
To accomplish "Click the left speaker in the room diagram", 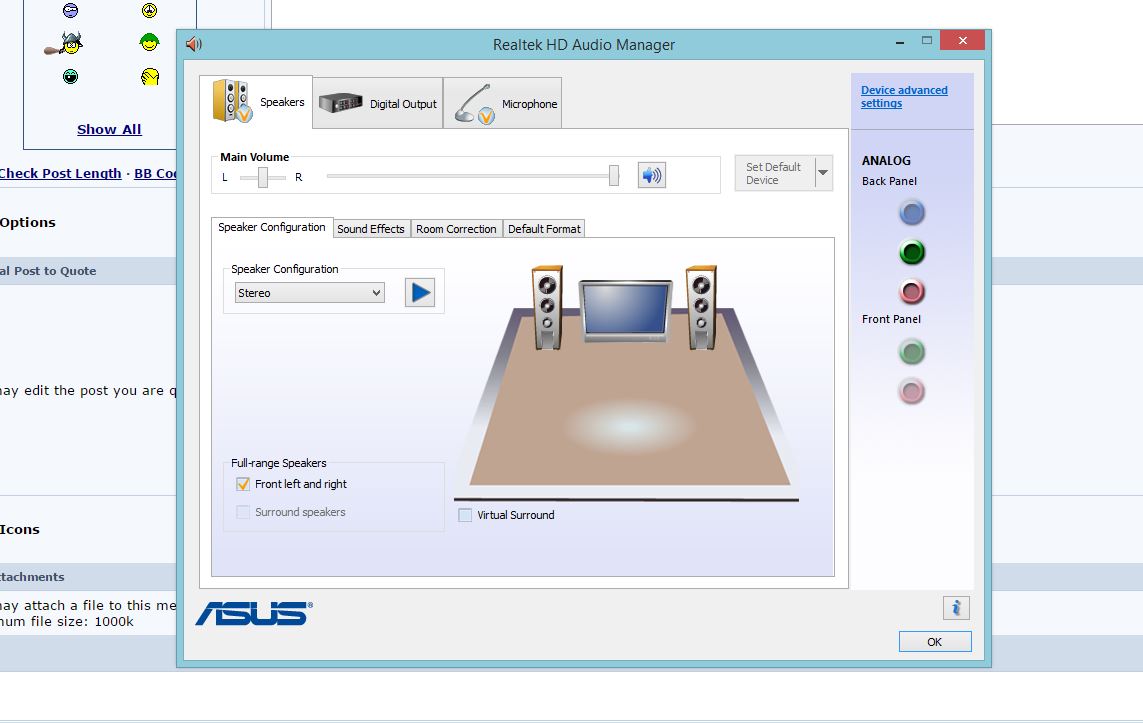I will pyautogui.click(x=547, y=307).
